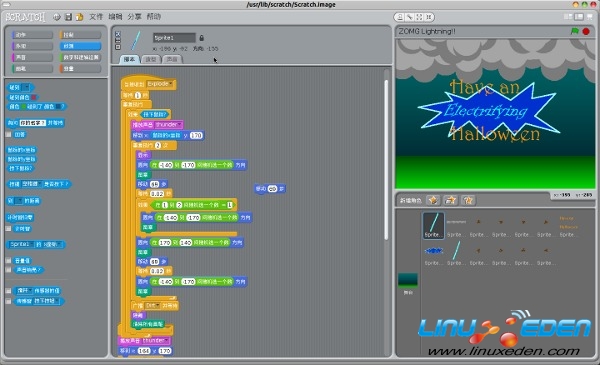Open the 滑杆 sensor dropdown
Screen dimensions: 600x365
25,291
